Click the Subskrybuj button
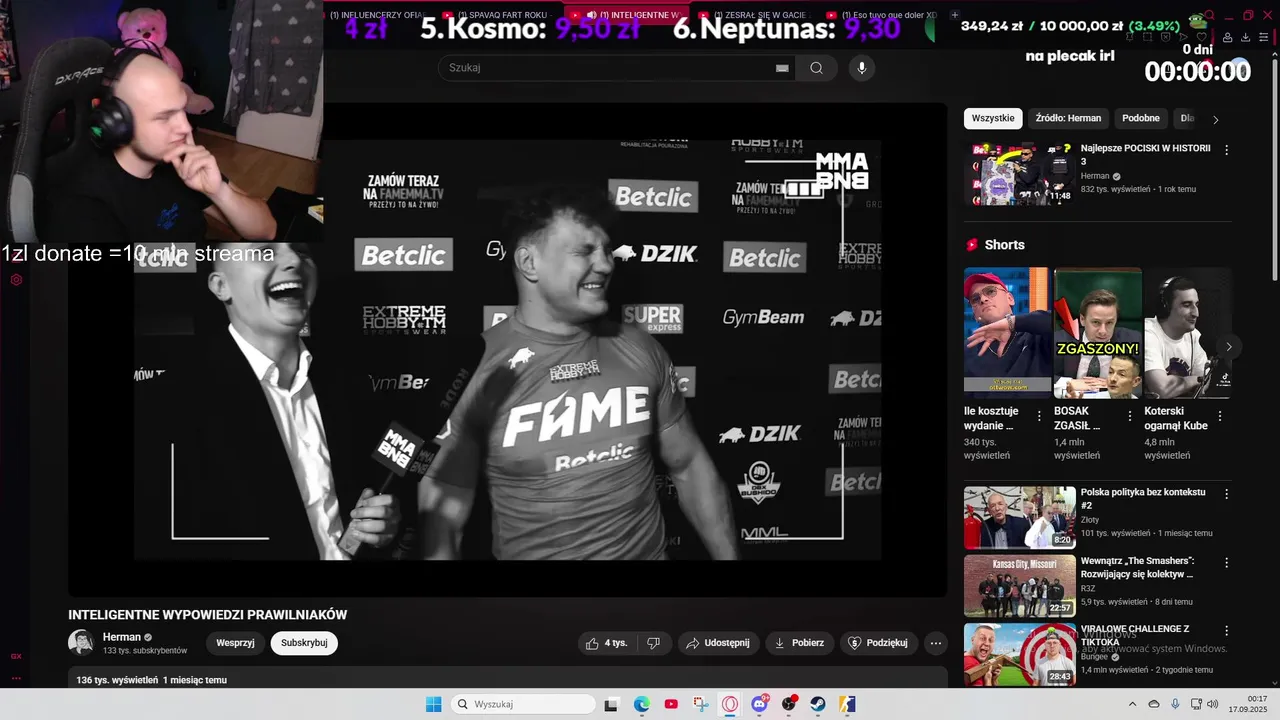 tap(304, 643)
